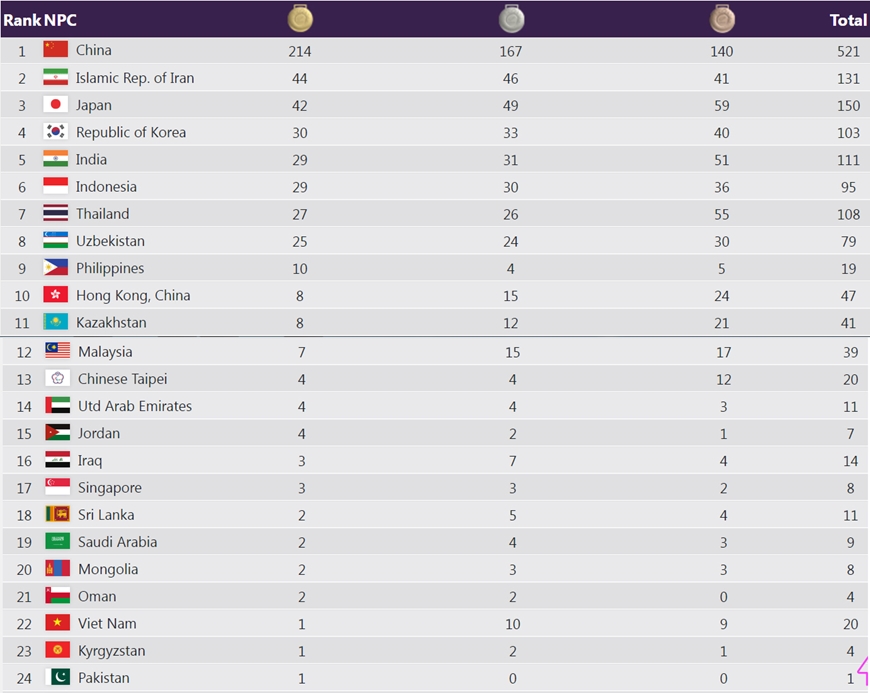
Task: Click the Total column header
Action: [848, 20]
